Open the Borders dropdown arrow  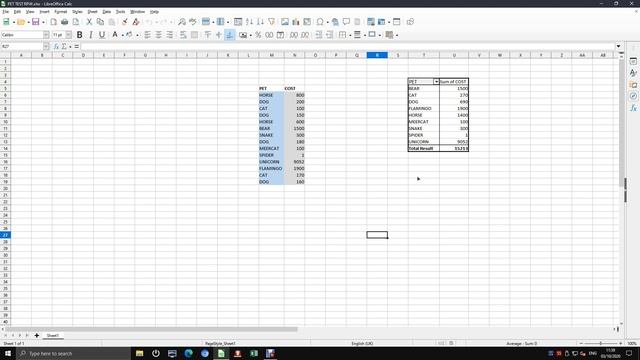(x=350, y=35)
